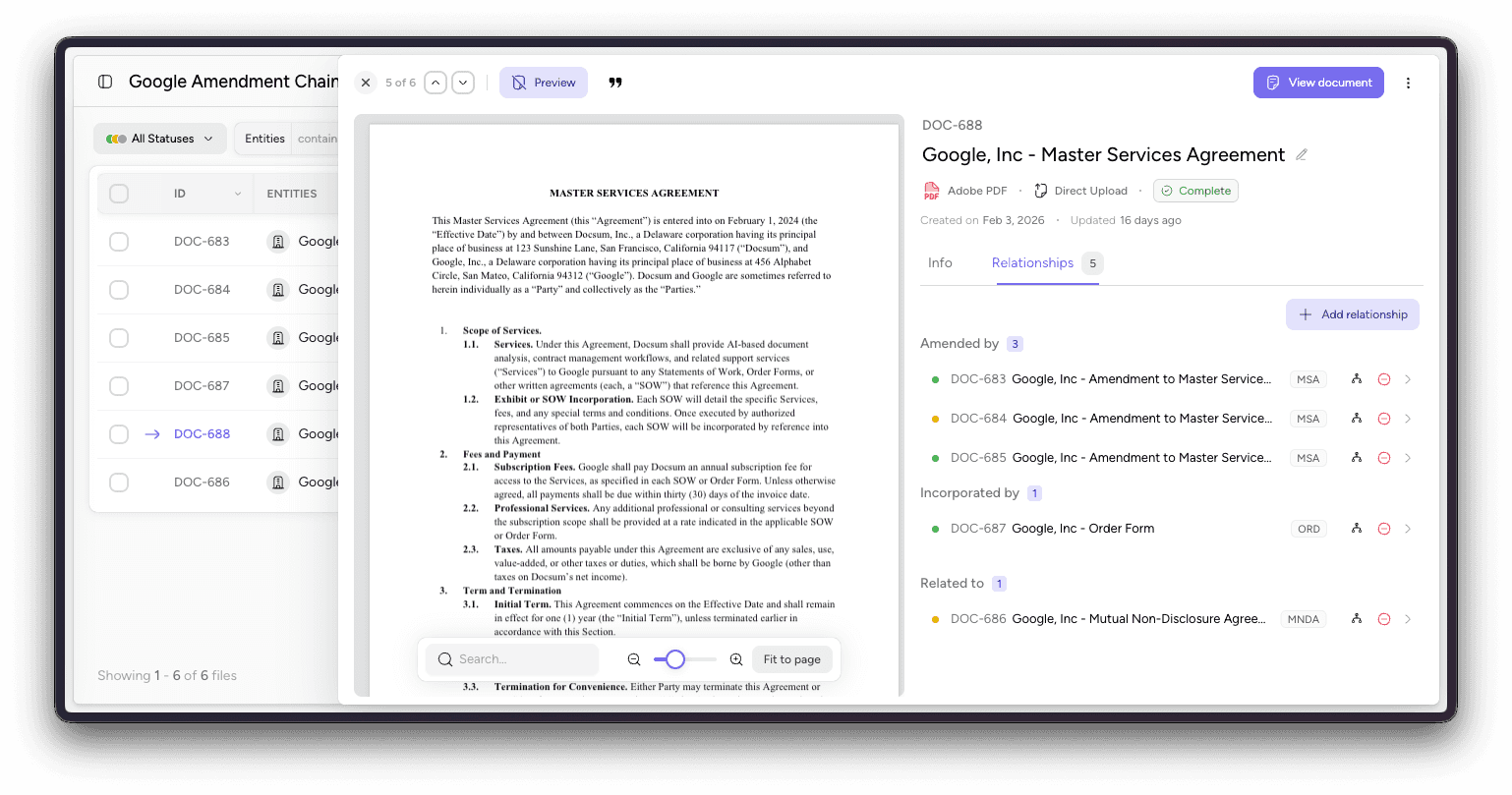This screenshot has width=1512, height=795.
Task: Open DOC-683 amendment relationship row
Action: (x=1172, y=379)
